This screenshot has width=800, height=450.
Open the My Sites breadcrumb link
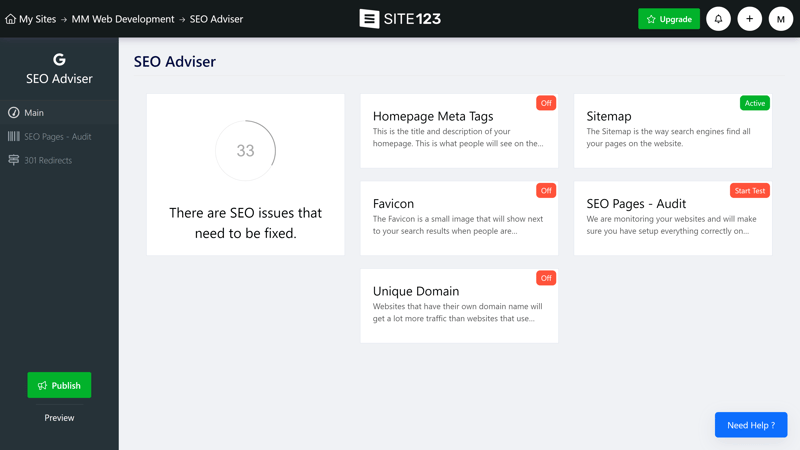(x=37, y=19)
